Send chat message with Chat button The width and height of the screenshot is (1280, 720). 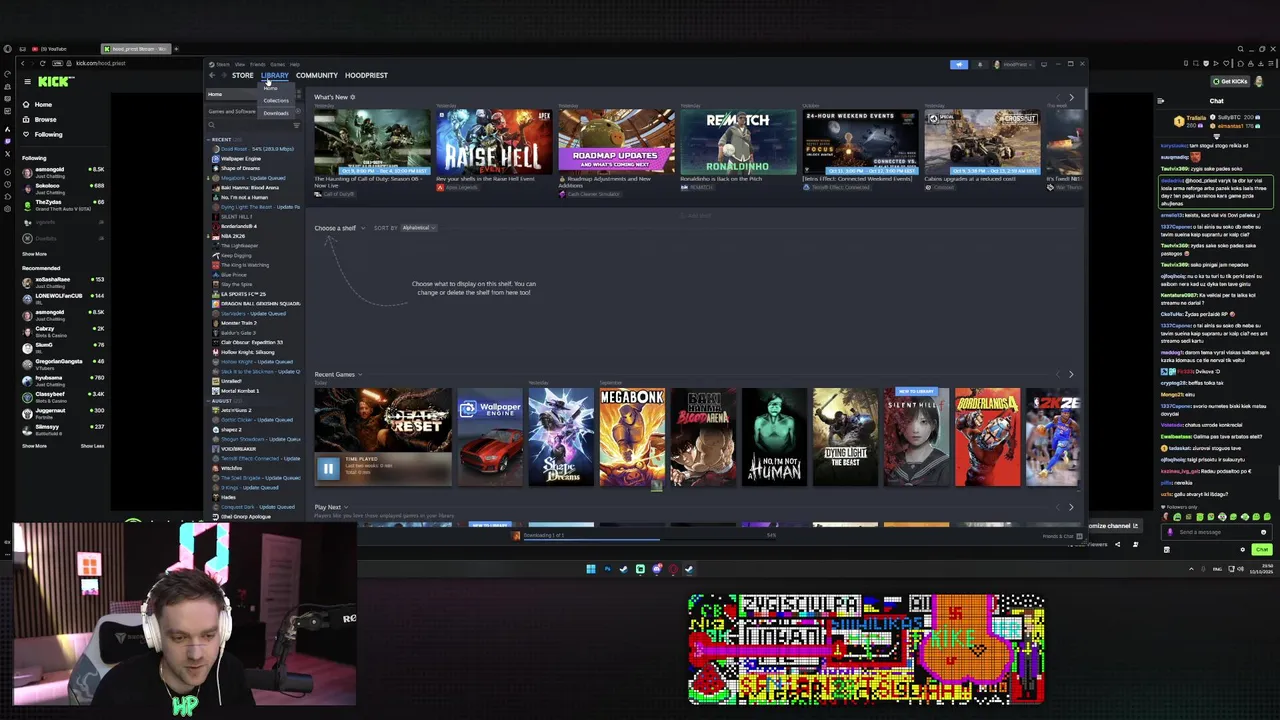click(x=1262, y=549)
